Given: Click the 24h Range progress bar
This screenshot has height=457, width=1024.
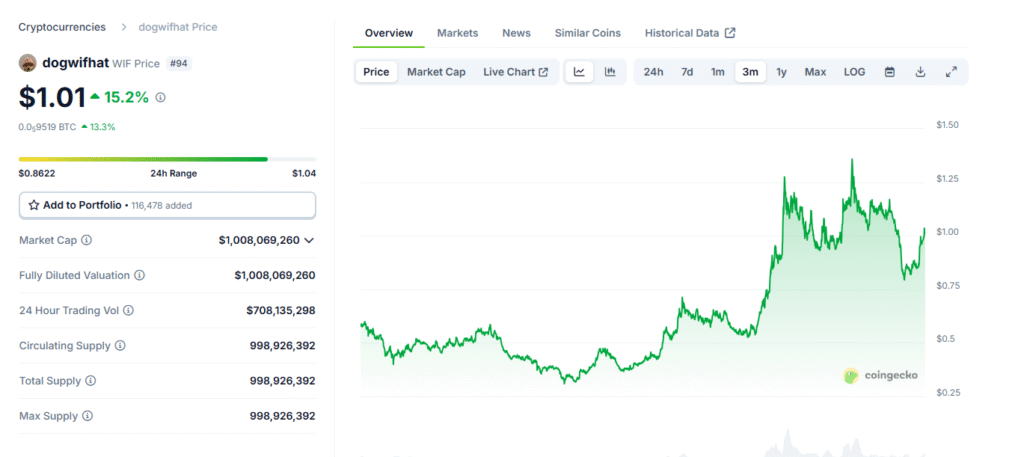Looking at the screenshot, I should (x=167, y=159).
